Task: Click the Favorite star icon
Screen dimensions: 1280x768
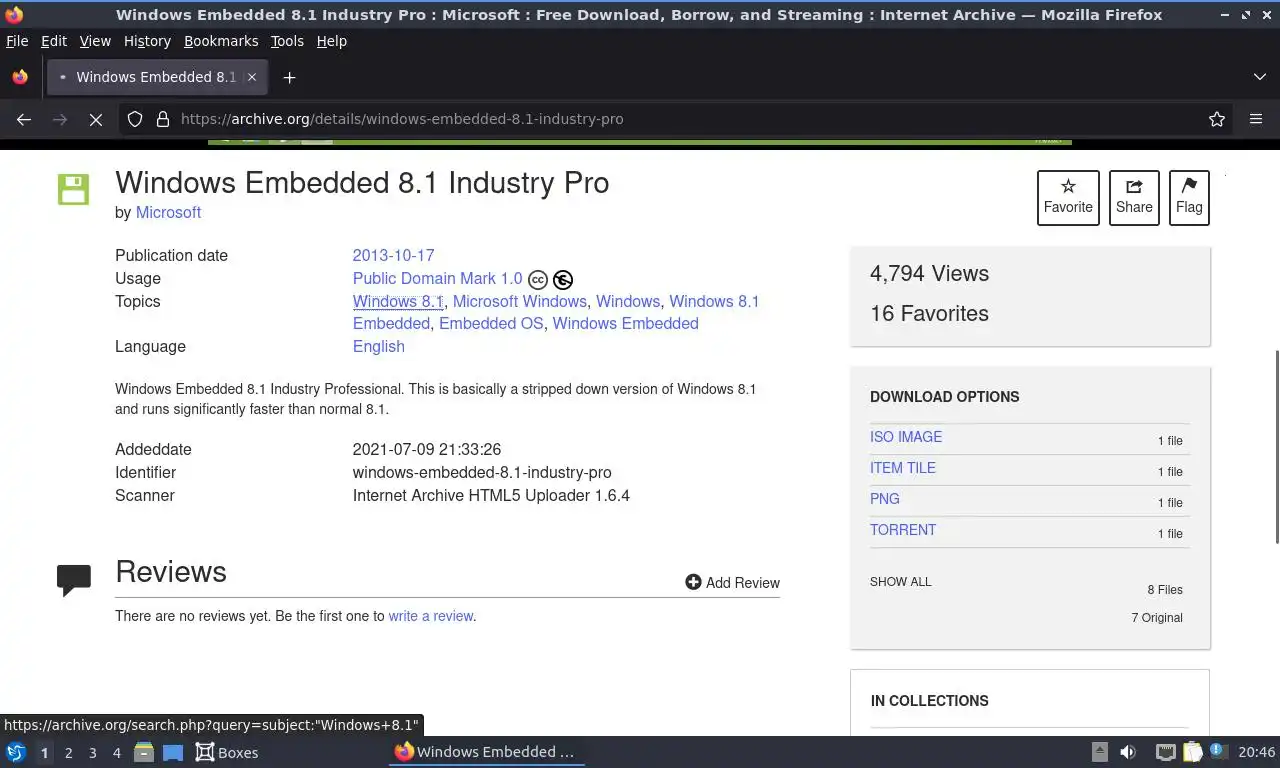Action: (x=1068, y=187)
